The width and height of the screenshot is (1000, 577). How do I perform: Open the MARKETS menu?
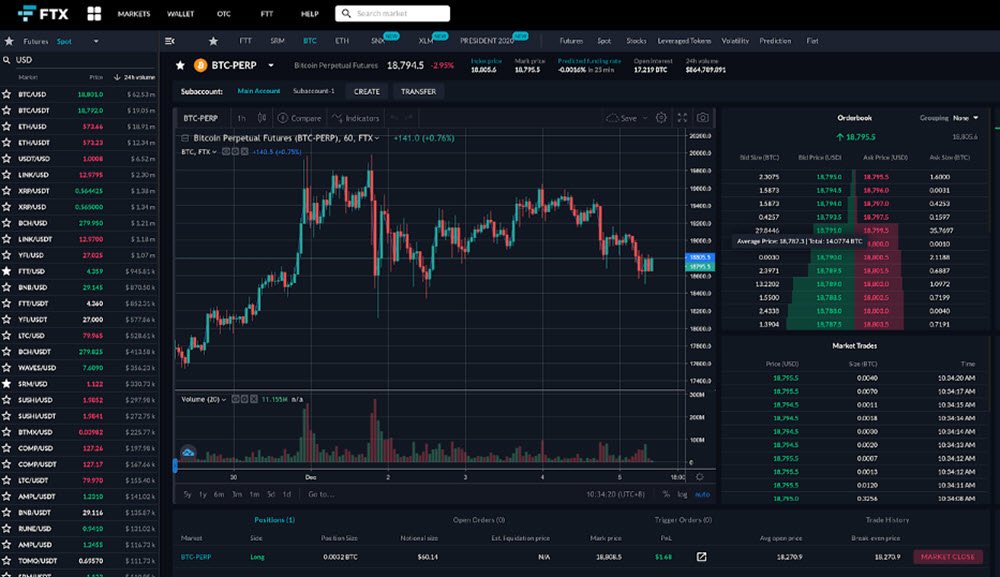(x=134, y=13)
